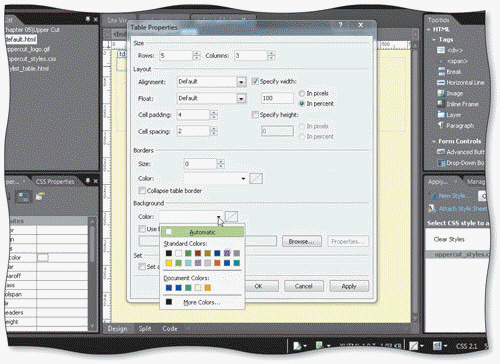The height and width of the screenshot is (364, 500).
Task: Click the Attach Style Sheet link
Action: [462, 209]
